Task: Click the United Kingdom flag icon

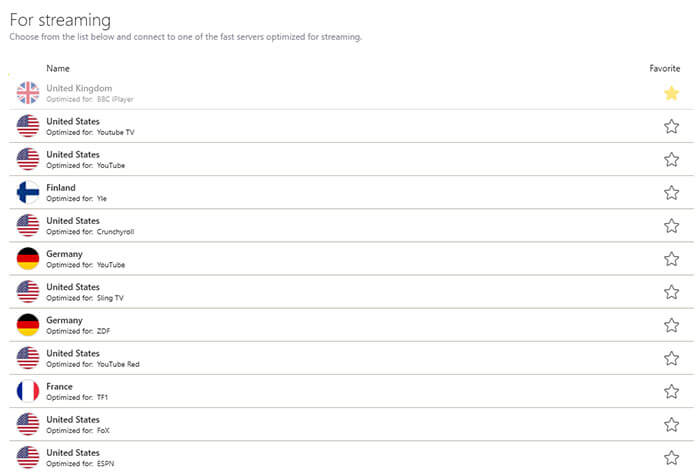Action: [x=28, y=93]
